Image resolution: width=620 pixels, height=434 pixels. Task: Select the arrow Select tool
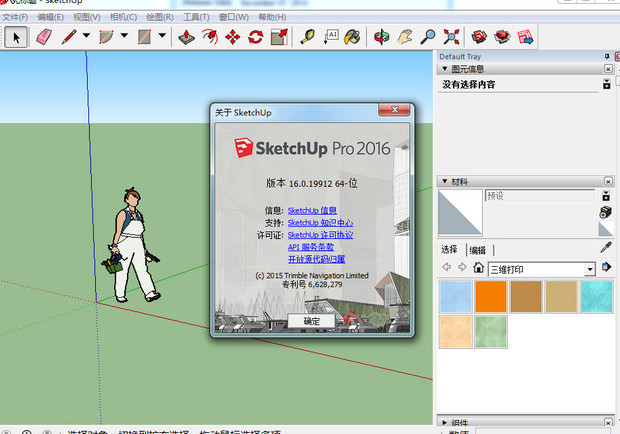16,37
